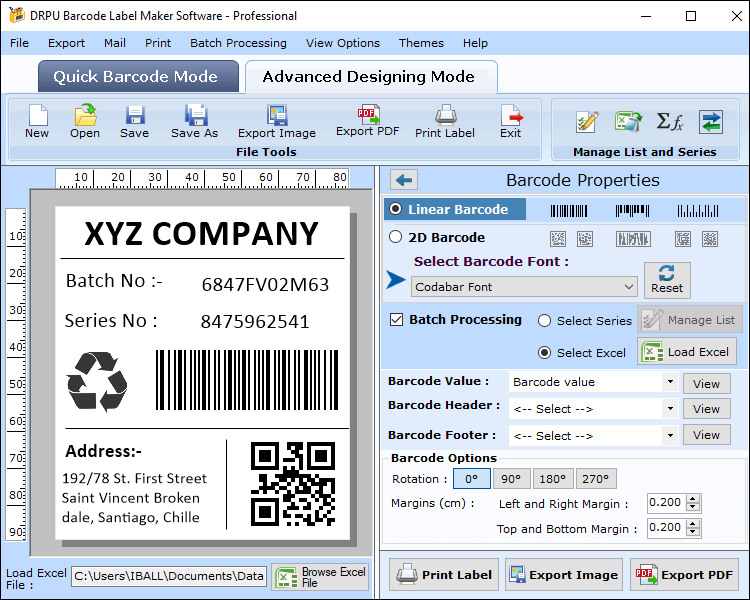
Task: Select the Linear Barcode radio button
Action: [396, 209]
